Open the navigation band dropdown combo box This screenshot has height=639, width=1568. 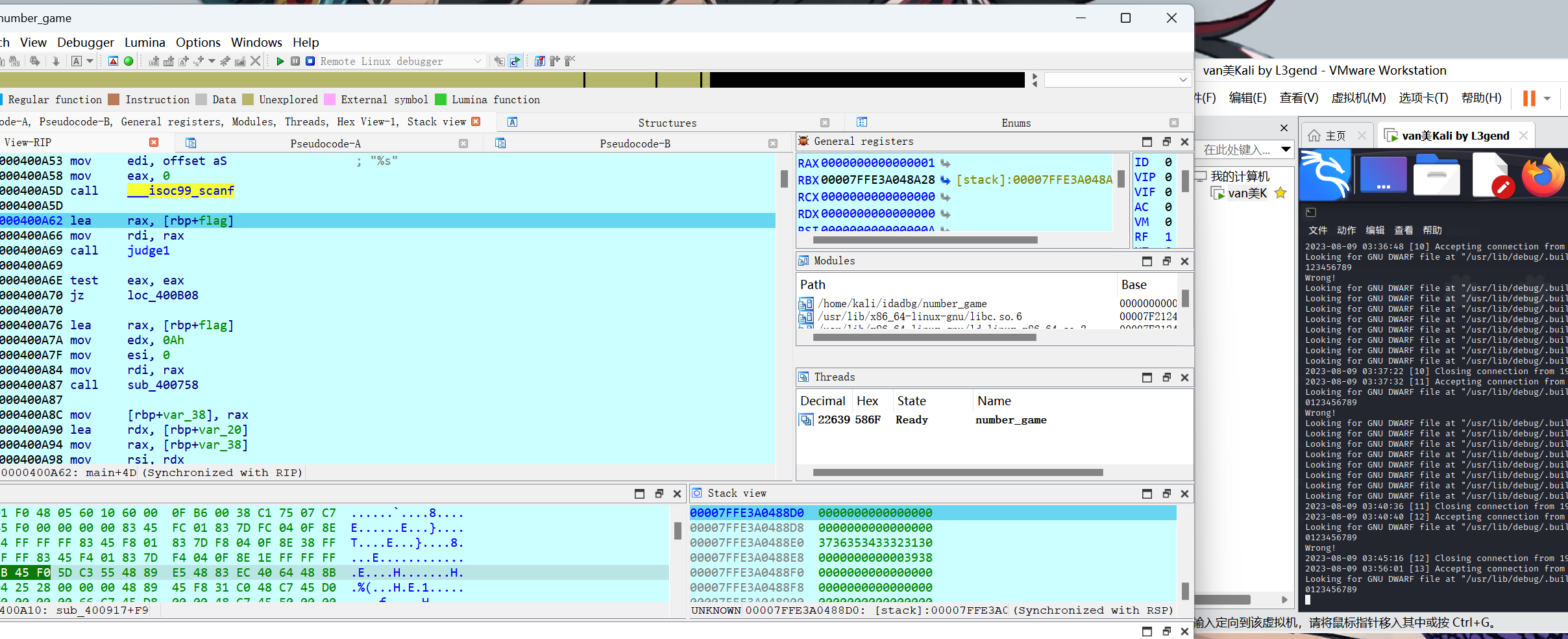pyautogui.click(x=1117, y=80)
